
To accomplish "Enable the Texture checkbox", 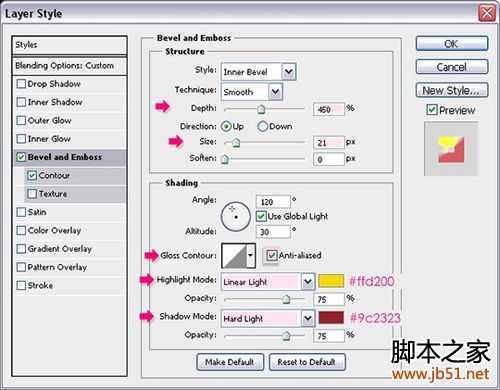I will tap(32, 194).
